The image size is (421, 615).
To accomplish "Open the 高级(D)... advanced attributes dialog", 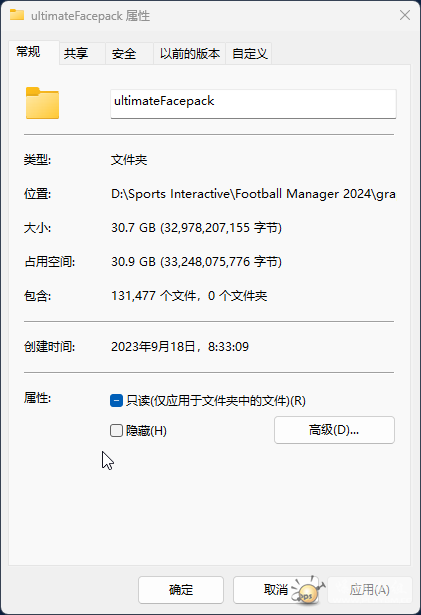I will 334,430.
